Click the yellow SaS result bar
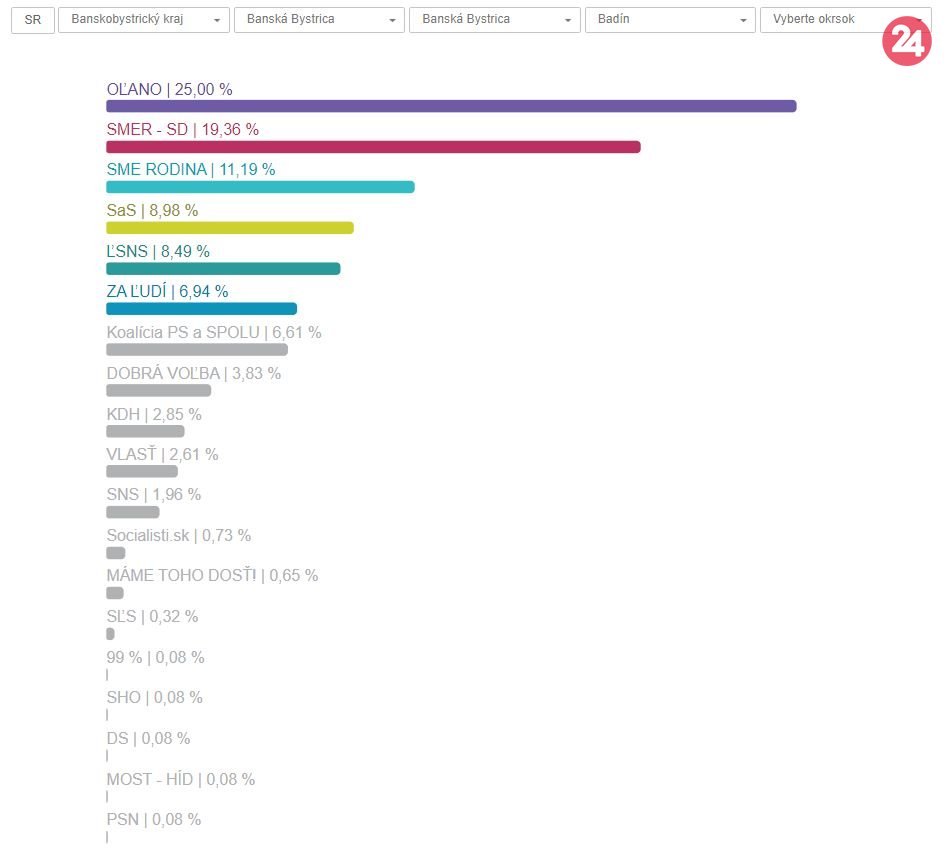 230,228
